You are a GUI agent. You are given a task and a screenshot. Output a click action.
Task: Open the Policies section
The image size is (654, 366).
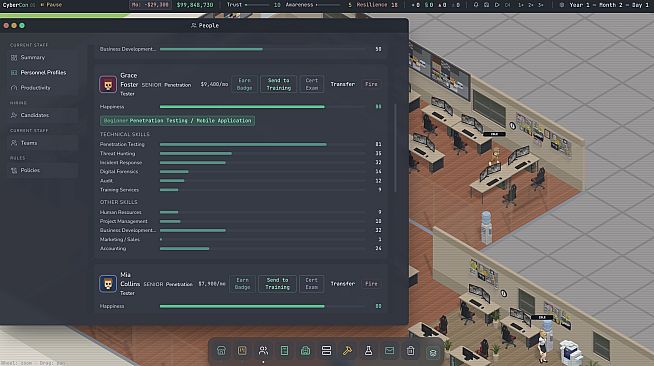(x=42, y=170)
